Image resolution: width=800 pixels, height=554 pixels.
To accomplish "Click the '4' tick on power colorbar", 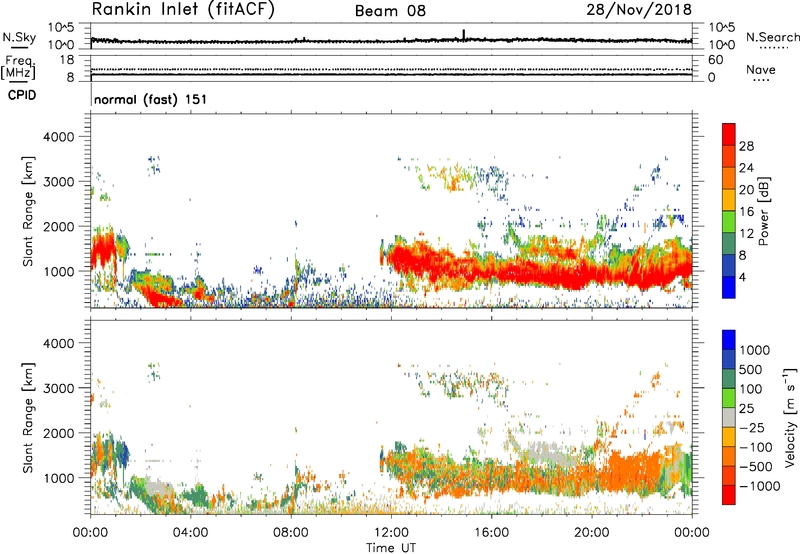I will [742, 277].
